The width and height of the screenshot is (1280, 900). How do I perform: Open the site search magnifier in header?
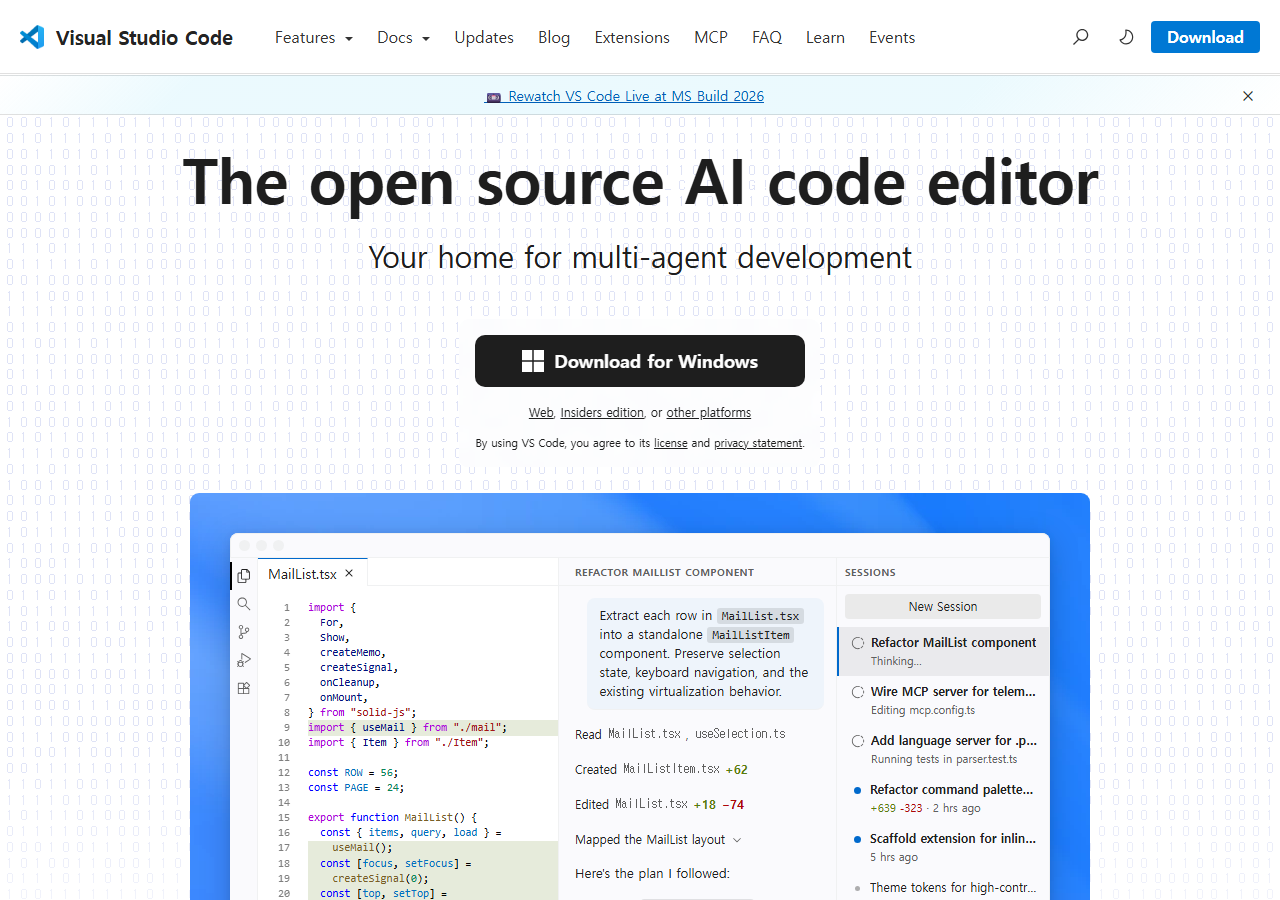click(x=1080, y=37)
